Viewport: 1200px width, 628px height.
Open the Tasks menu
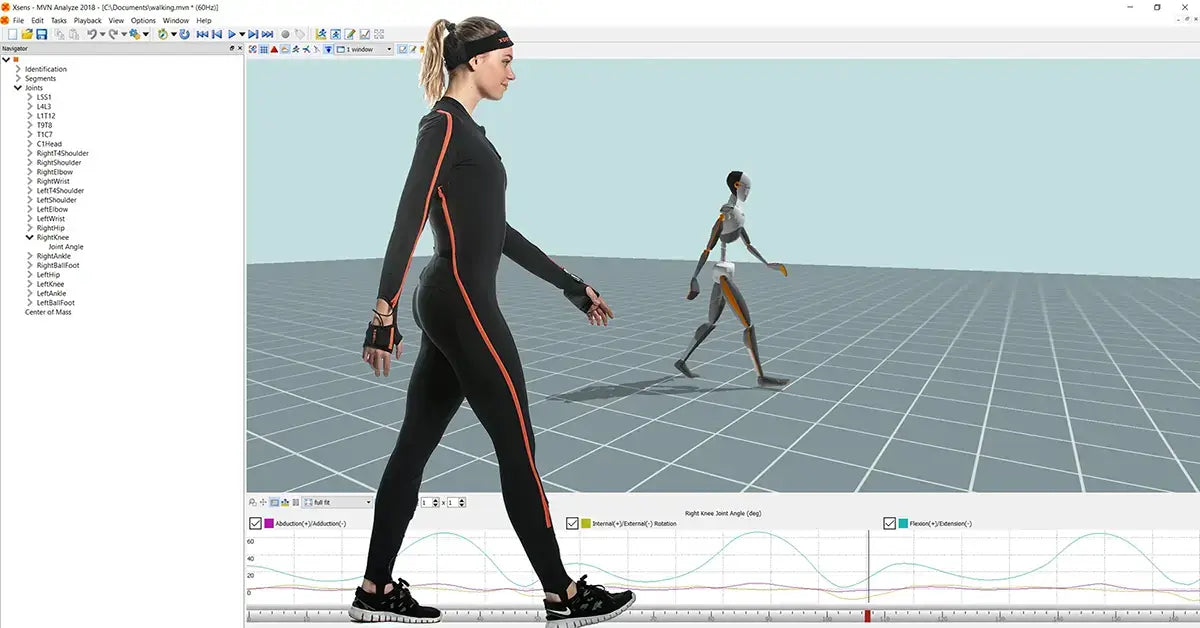click(59, 20)
